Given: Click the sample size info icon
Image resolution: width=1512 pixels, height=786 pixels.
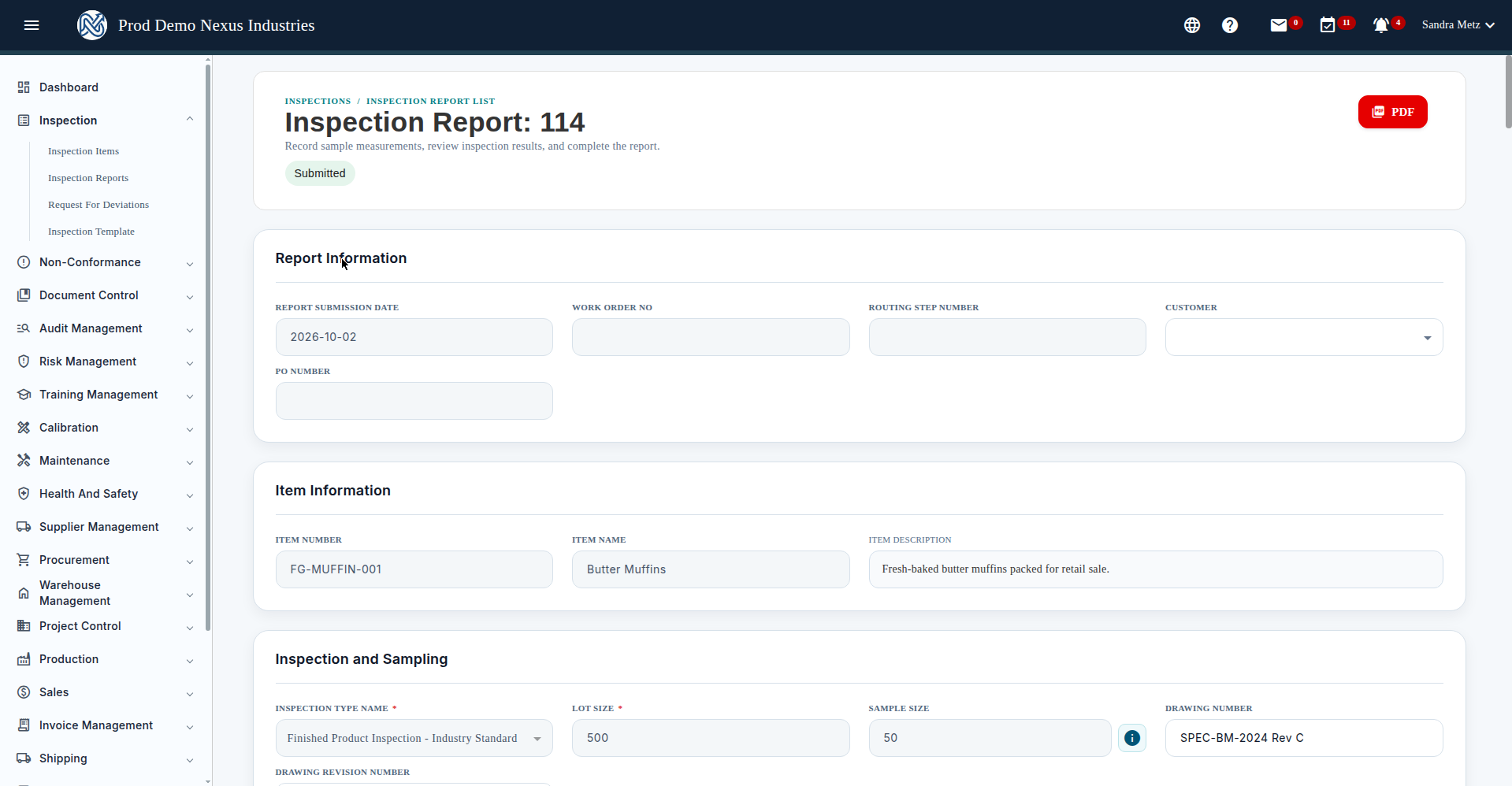Looking at the screenshot, I should point(1132,738).
